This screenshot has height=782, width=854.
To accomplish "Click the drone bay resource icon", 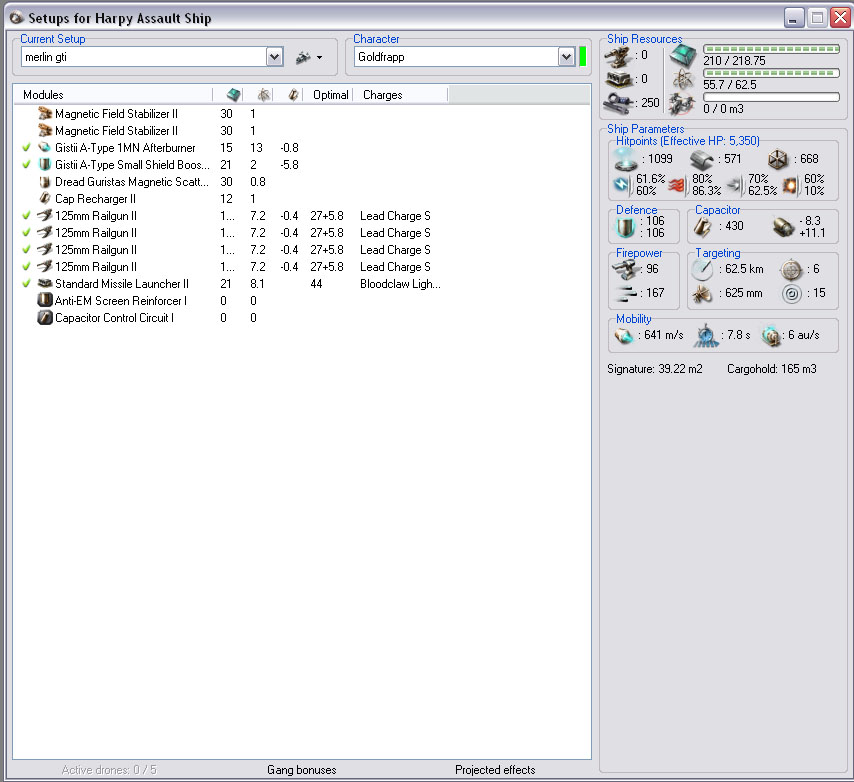I will [682, 104].
